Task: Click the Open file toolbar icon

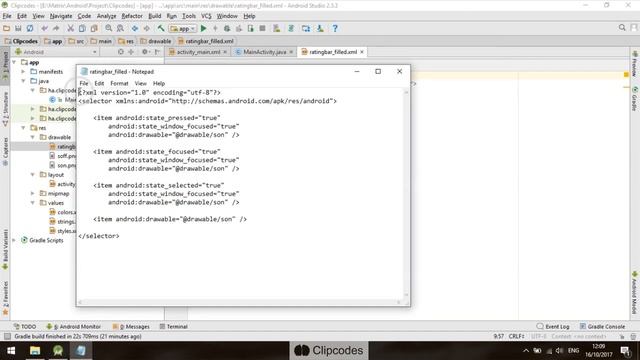Action: tap(7, 29)
